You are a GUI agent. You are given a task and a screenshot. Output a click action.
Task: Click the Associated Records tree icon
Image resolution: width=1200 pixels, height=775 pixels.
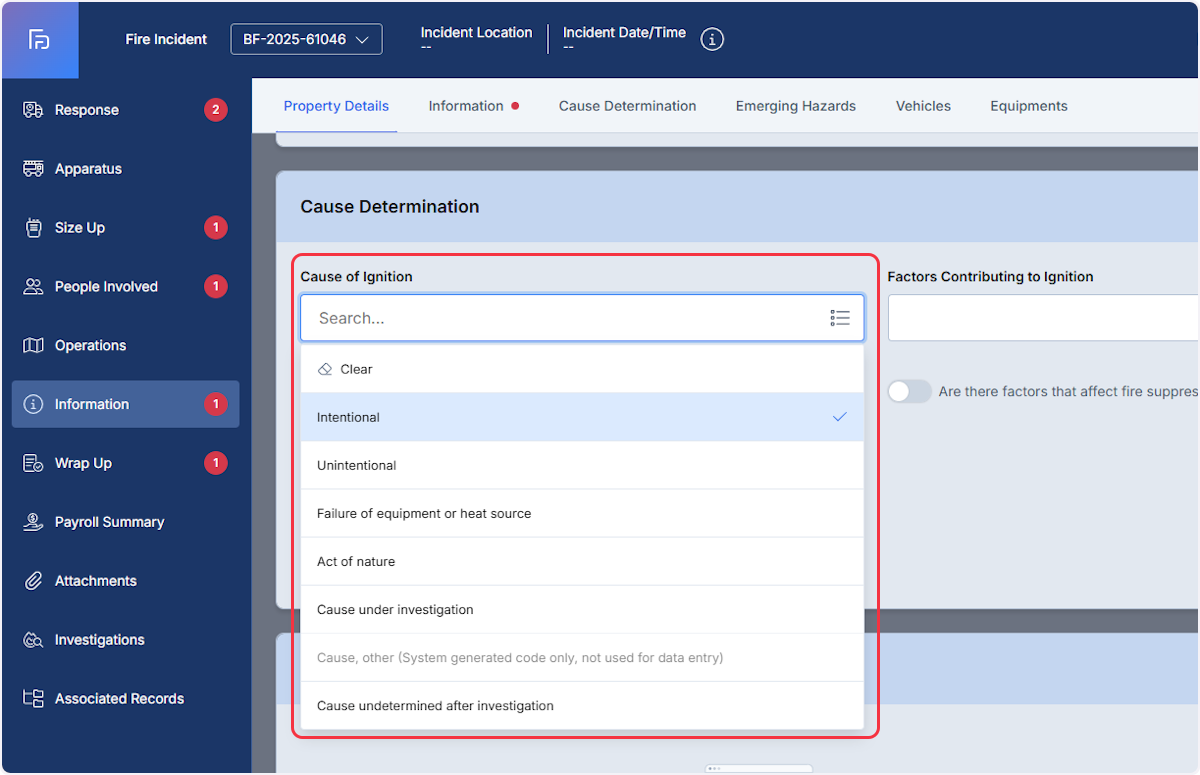tap(33, 699)
